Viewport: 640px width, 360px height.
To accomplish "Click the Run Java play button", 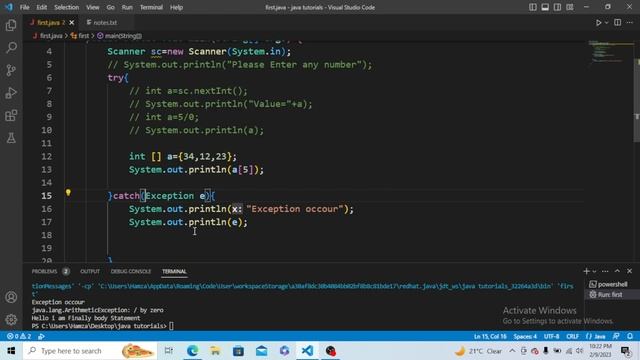I will click(x=598, y=22).
